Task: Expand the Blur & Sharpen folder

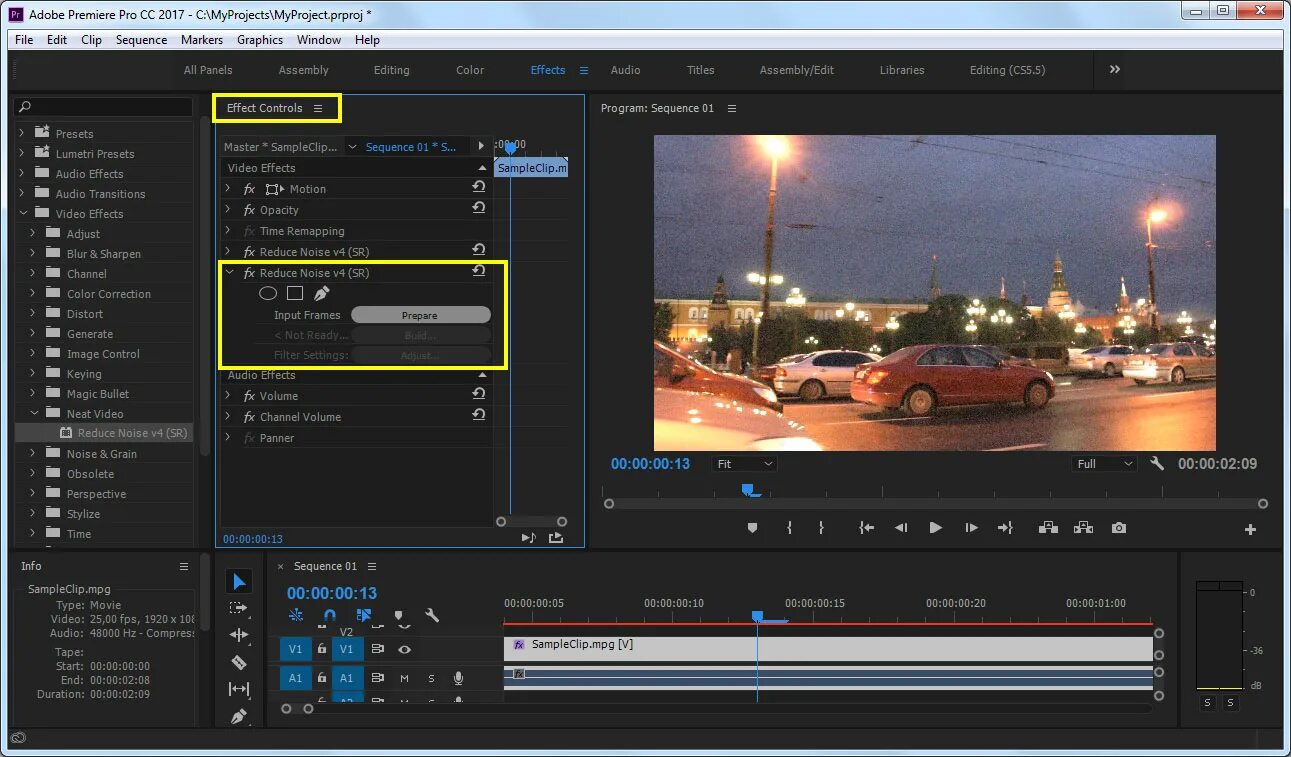Action: pos(33,253)
